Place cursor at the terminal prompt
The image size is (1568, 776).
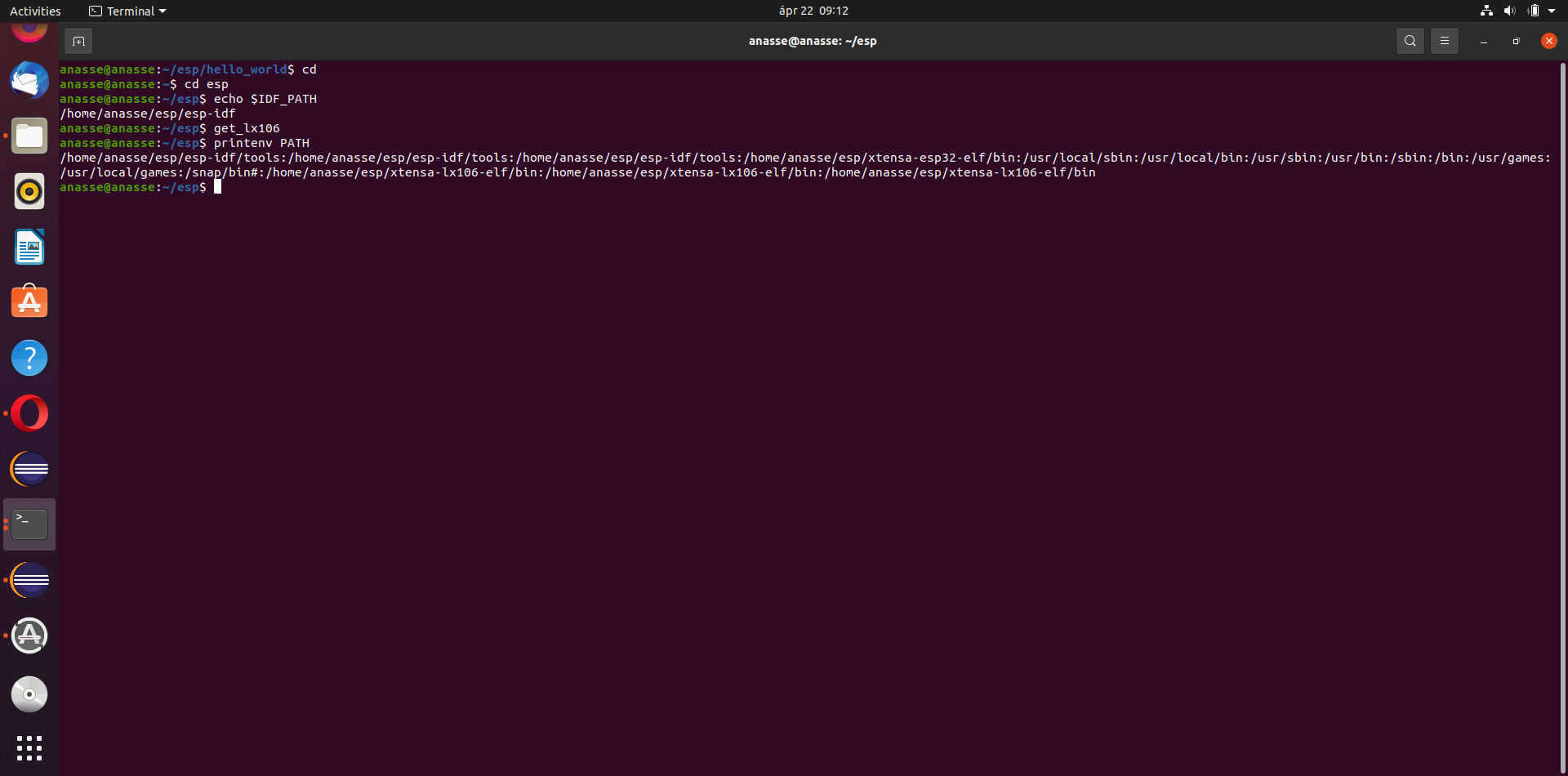point(218,187)
